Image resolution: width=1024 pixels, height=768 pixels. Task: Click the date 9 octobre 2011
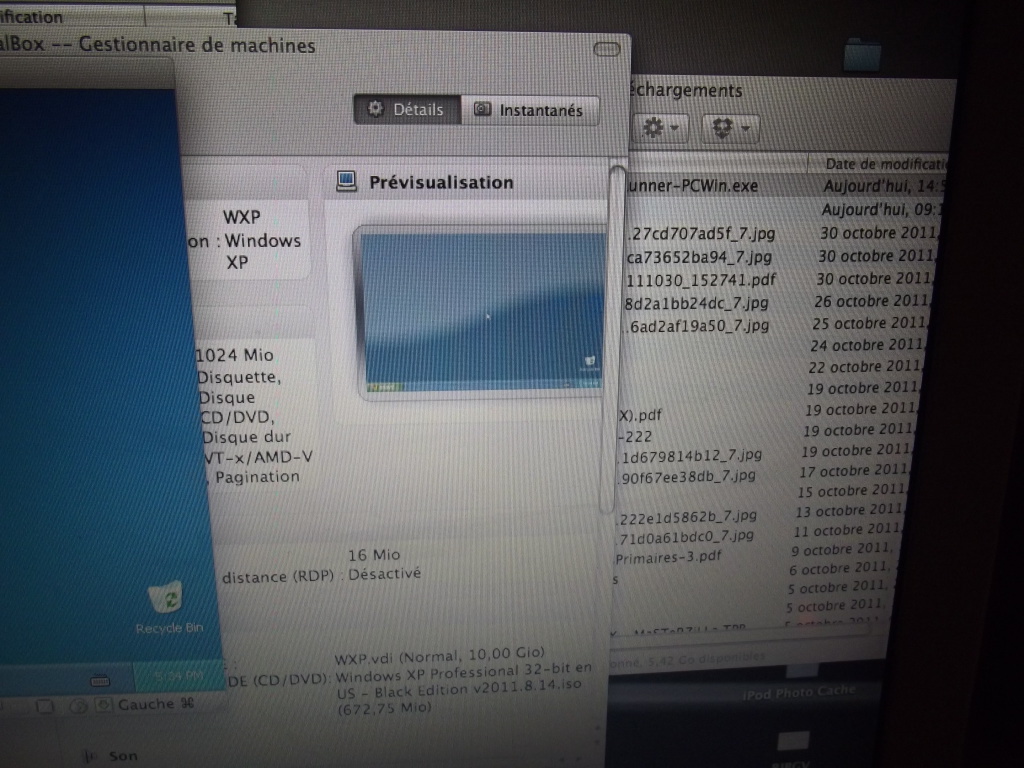[x=842, y=549]
